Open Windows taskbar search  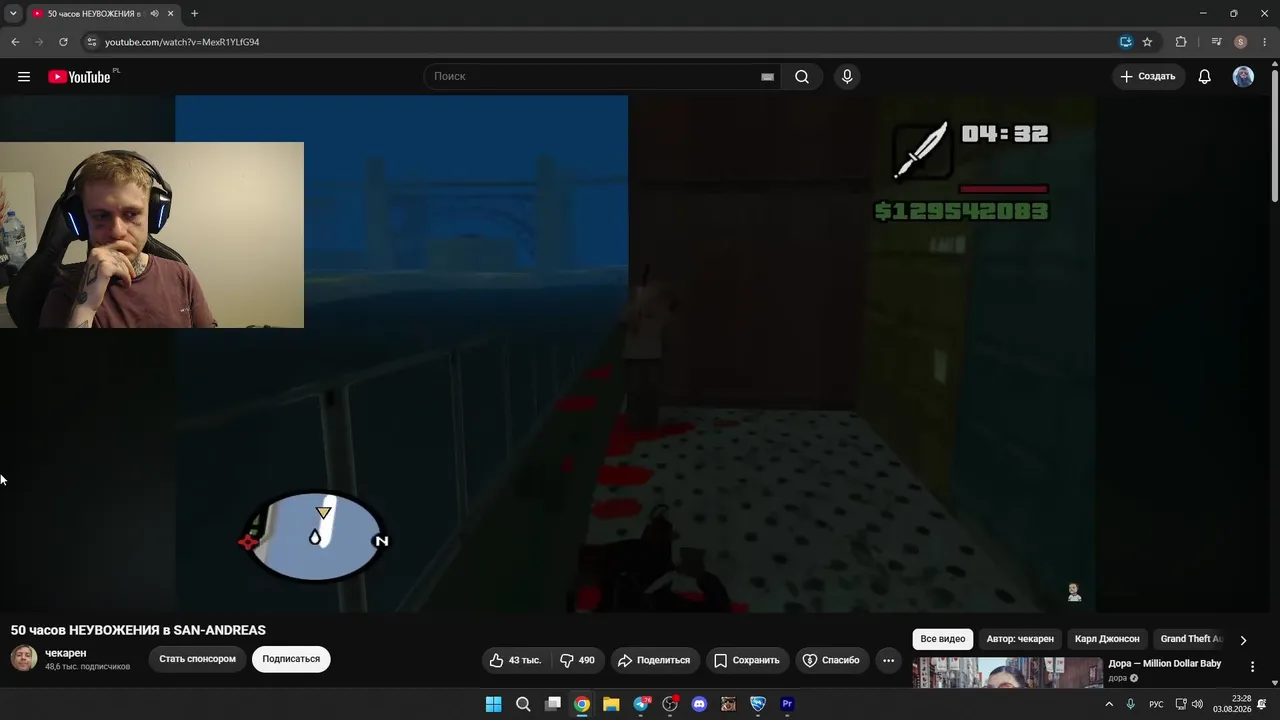[523, 704]
